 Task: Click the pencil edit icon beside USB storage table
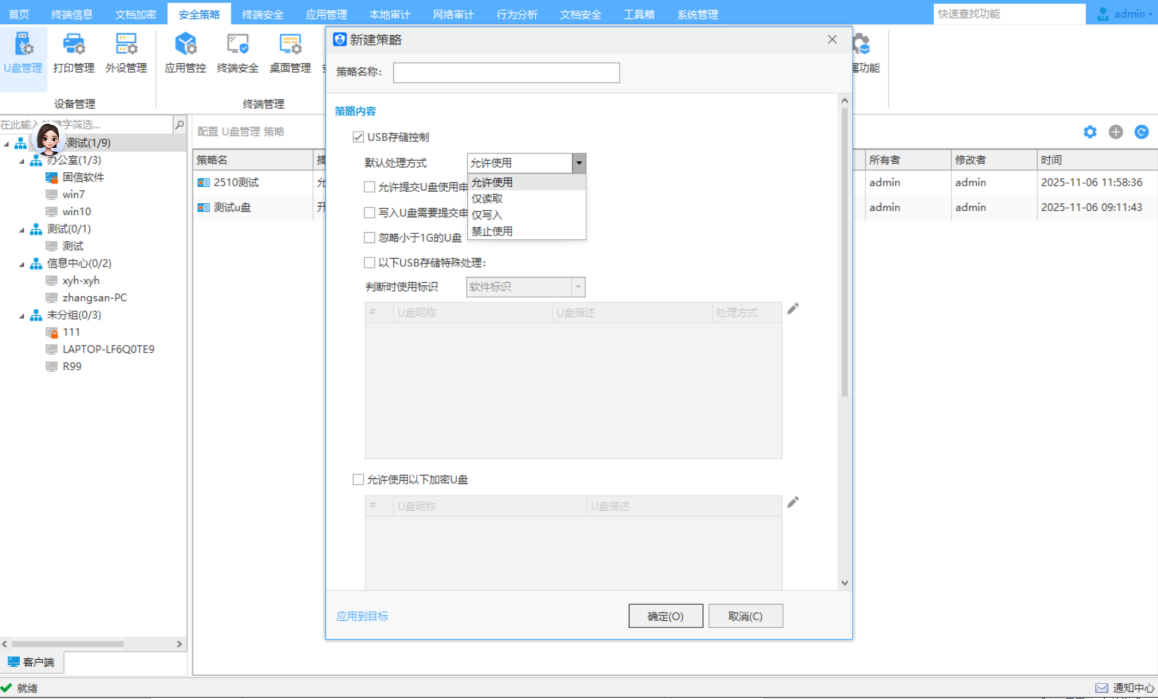(x=793, y=309)
